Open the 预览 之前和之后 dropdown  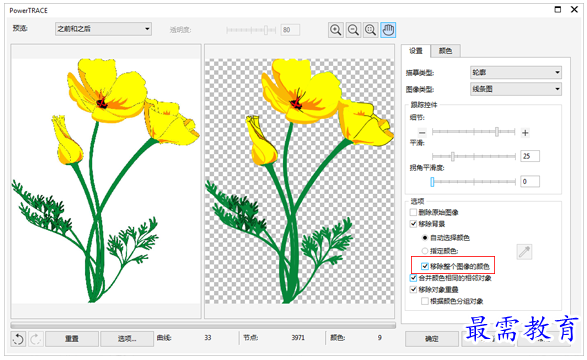coord(103,29)
